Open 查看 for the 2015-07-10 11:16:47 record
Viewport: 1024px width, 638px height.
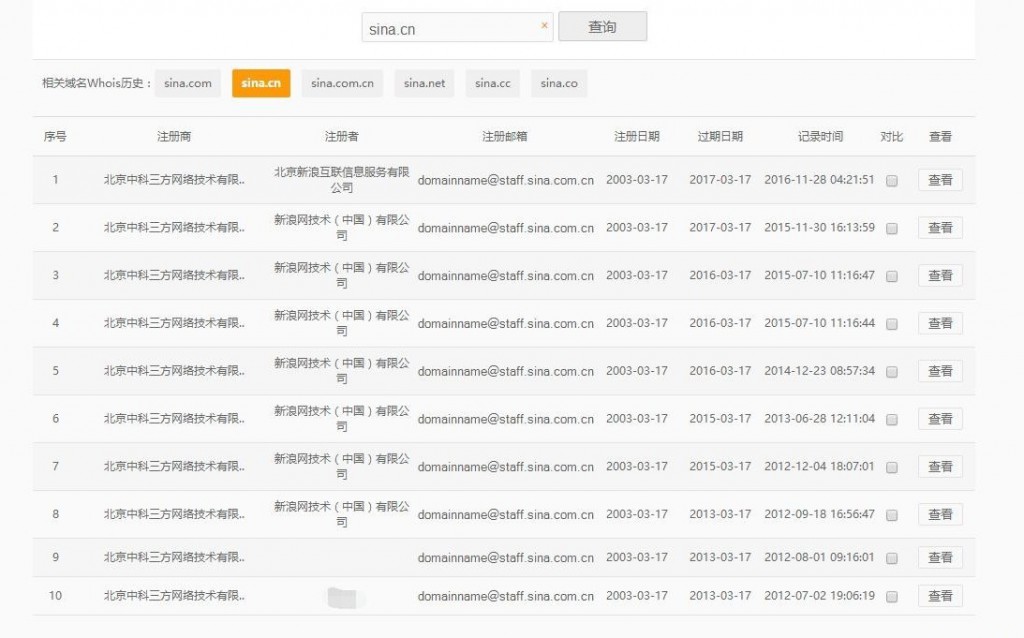[940, 275]
